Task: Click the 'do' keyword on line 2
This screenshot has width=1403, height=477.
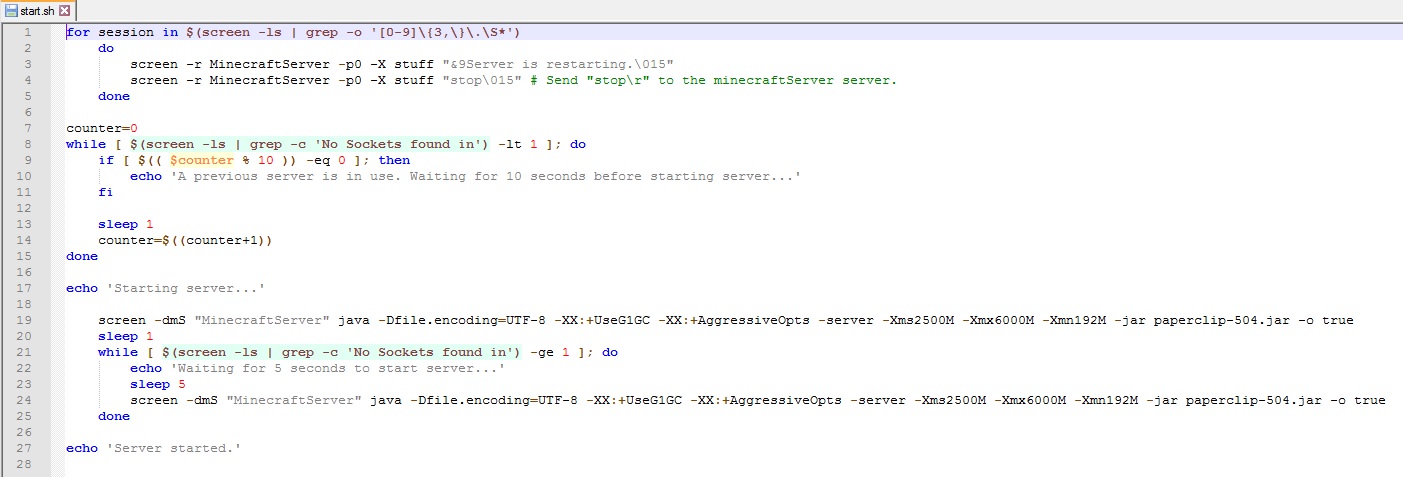Action: [106, 48]
